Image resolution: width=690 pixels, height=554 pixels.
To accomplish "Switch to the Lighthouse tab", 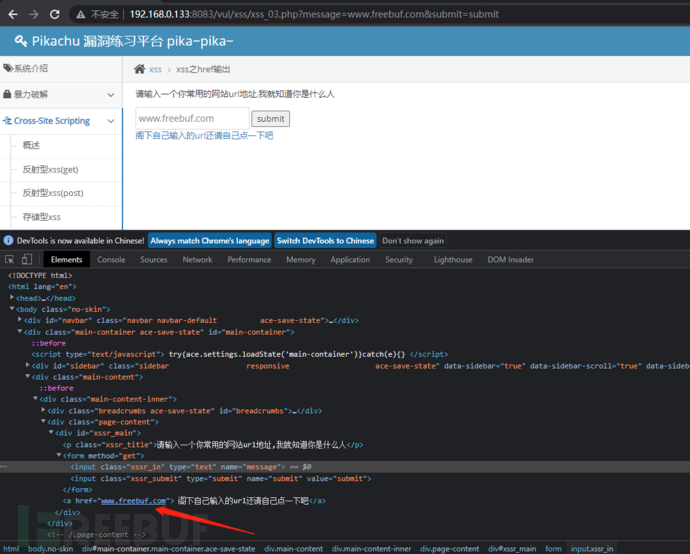I will [x=453, y=260].
